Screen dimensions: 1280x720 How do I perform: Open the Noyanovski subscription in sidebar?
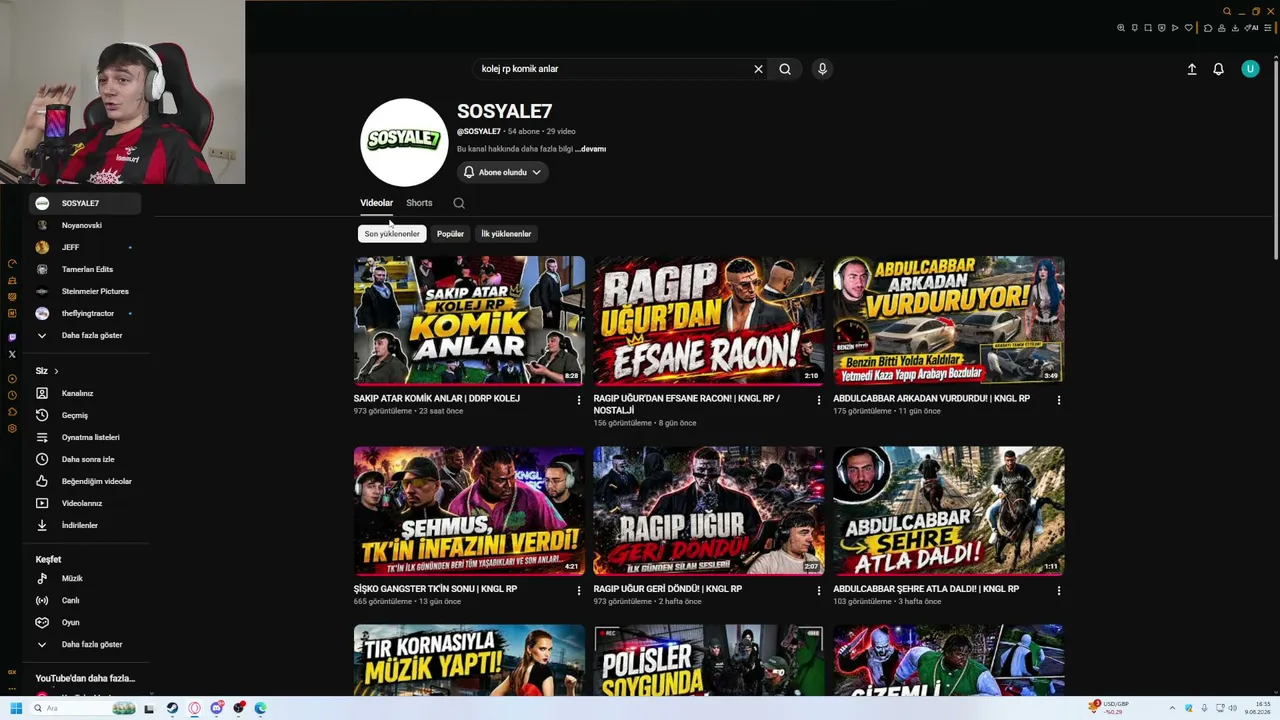coord(85,225)
